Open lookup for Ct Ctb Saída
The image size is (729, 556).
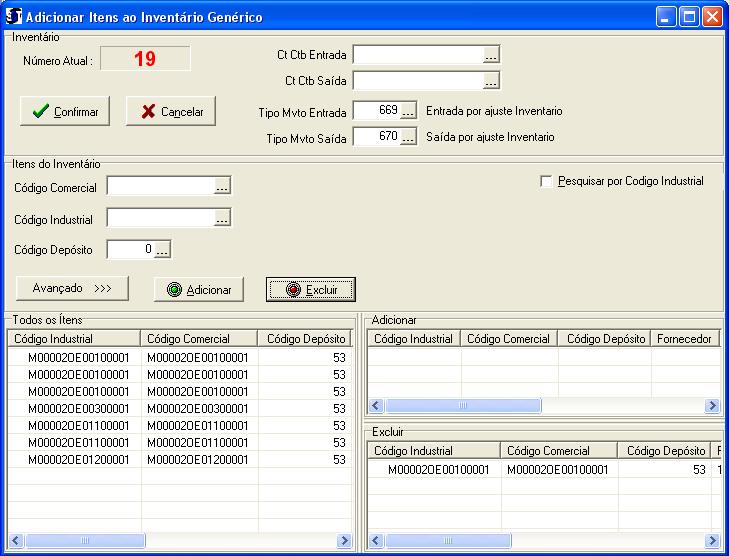(x=490, y=81)
